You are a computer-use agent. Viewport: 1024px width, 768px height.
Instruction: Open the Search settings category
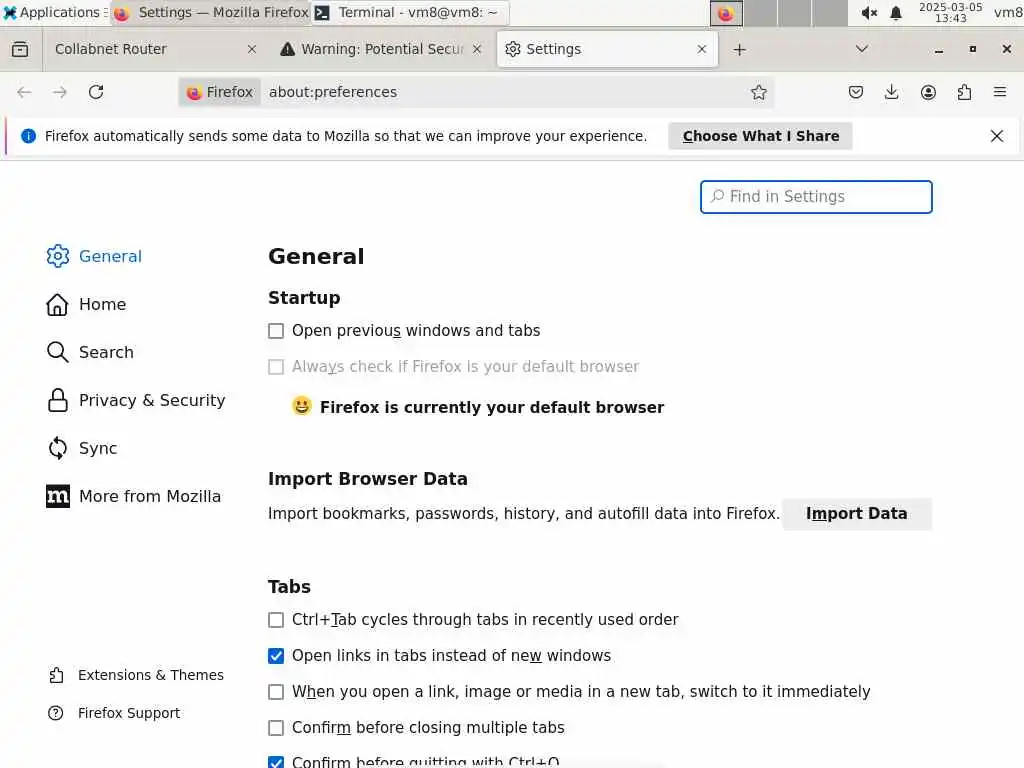tap(89, 352)
